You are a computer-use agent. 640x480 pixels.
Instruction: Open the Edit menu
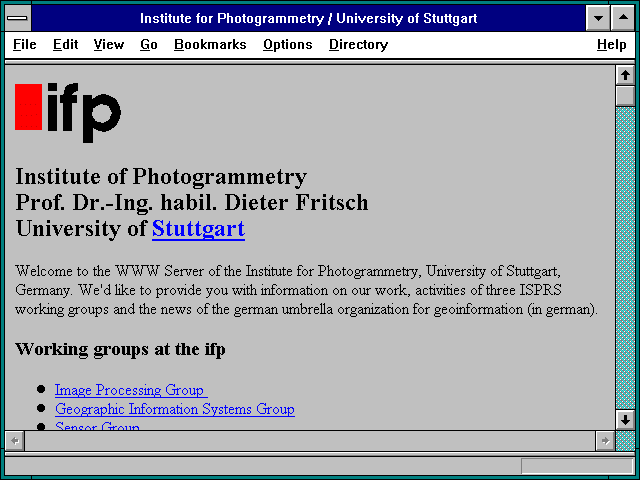(65, 44)
